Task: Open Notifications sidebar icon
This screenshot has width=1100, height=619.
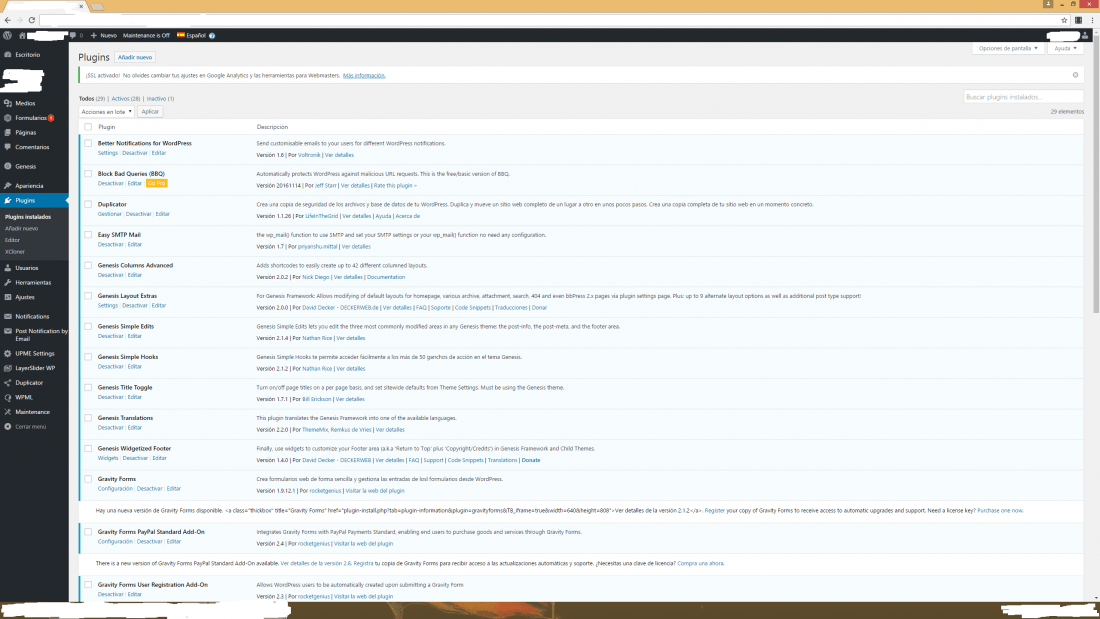Action: pos(8,317)
